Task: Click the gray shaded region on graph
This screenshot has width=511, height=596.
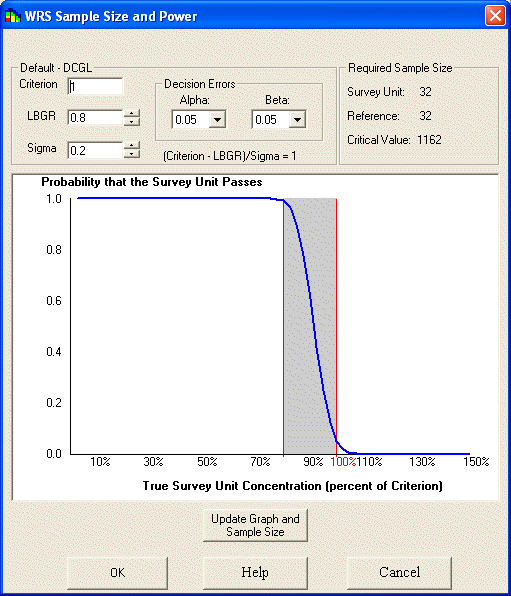Action: (x=310, y=326)
